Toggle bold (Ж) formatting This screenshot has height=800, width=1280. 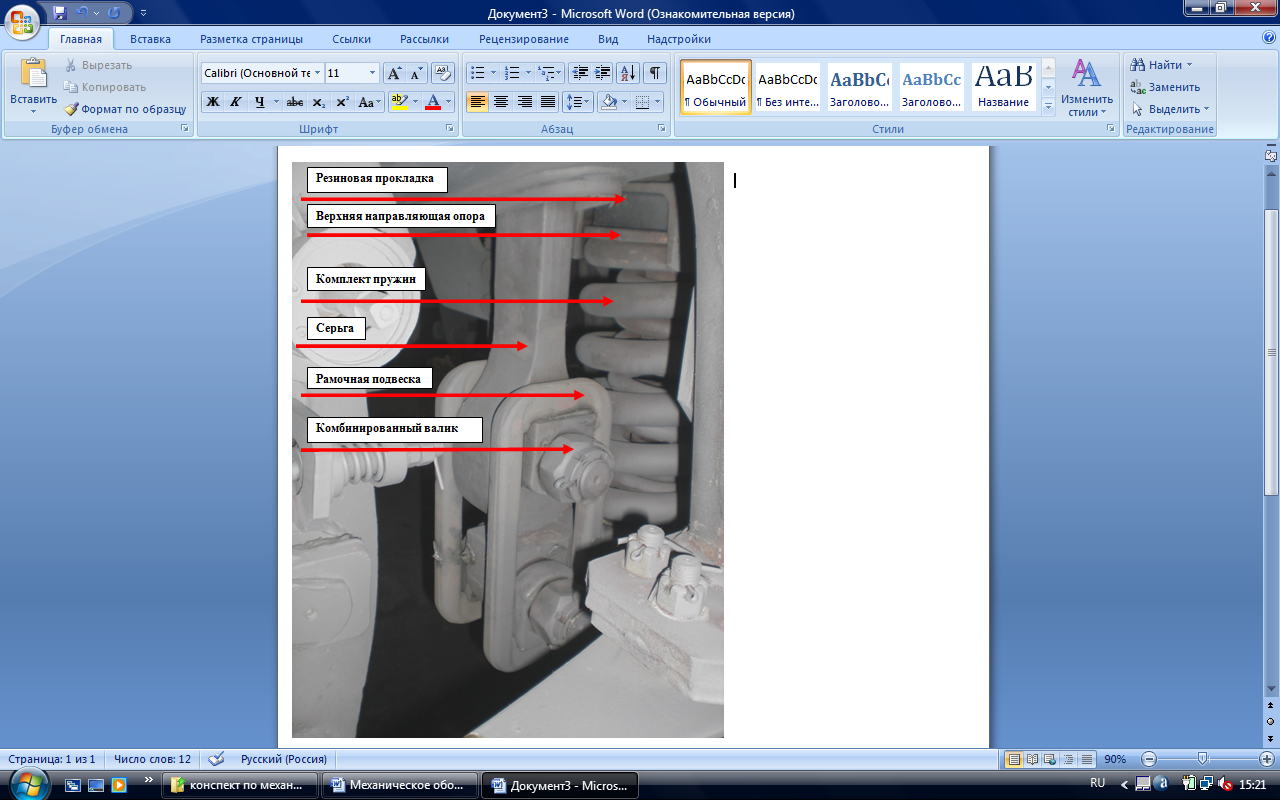pos(213,102)
